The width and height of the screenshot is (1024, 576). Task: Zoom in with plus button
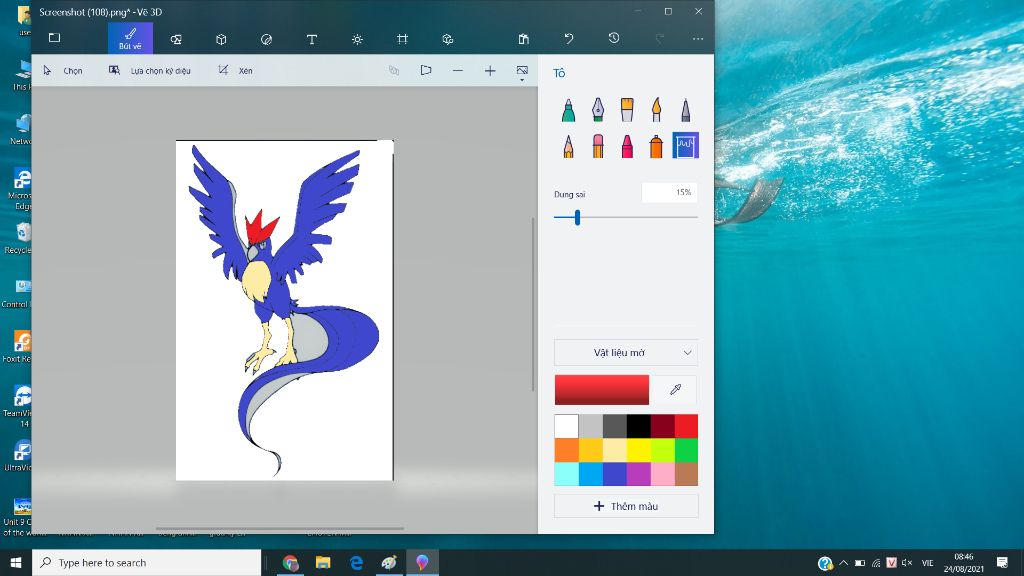[x=490, y=71]
